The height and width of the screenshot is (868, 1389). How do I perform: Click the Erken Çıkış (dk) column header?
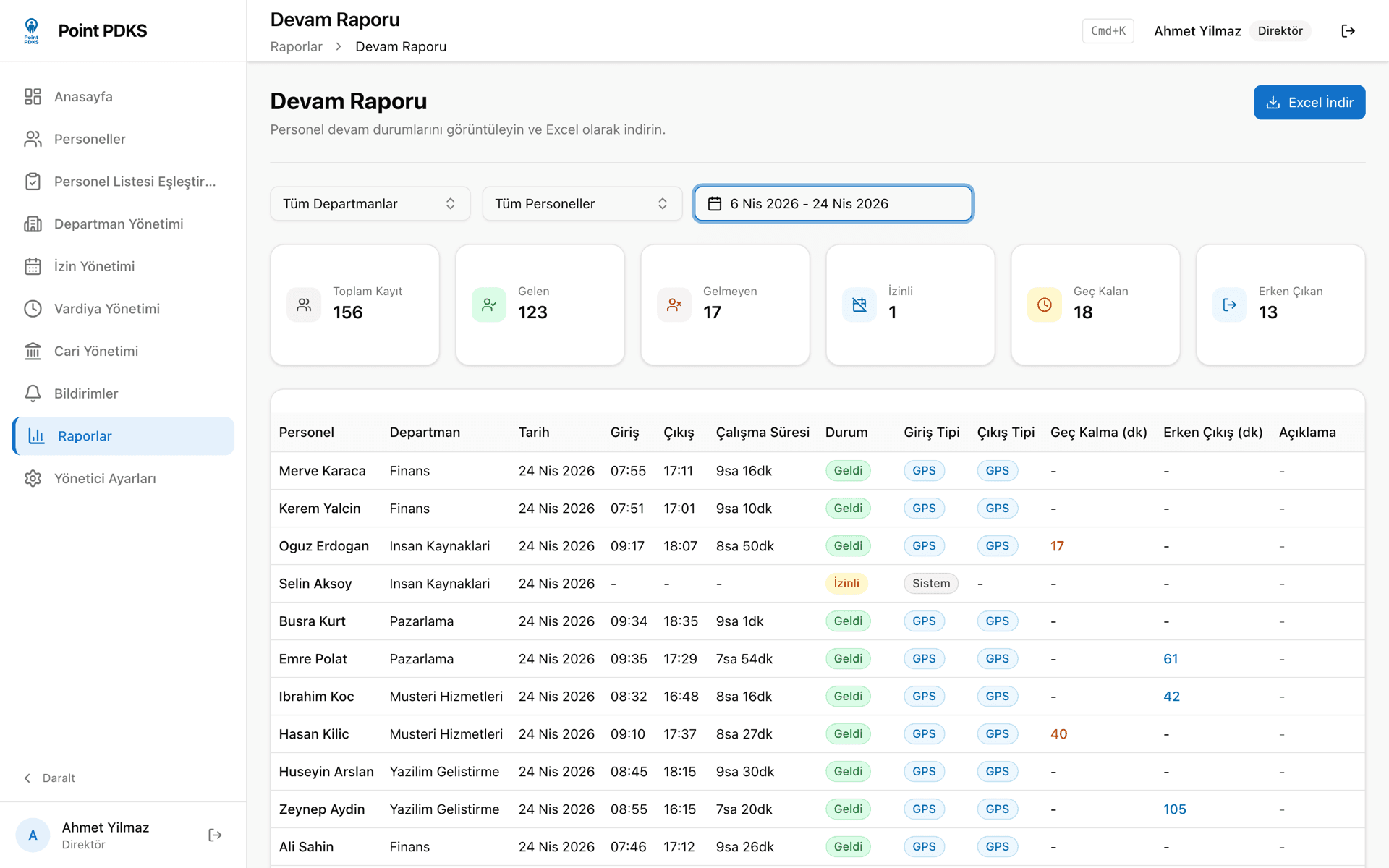[1212, 433]
